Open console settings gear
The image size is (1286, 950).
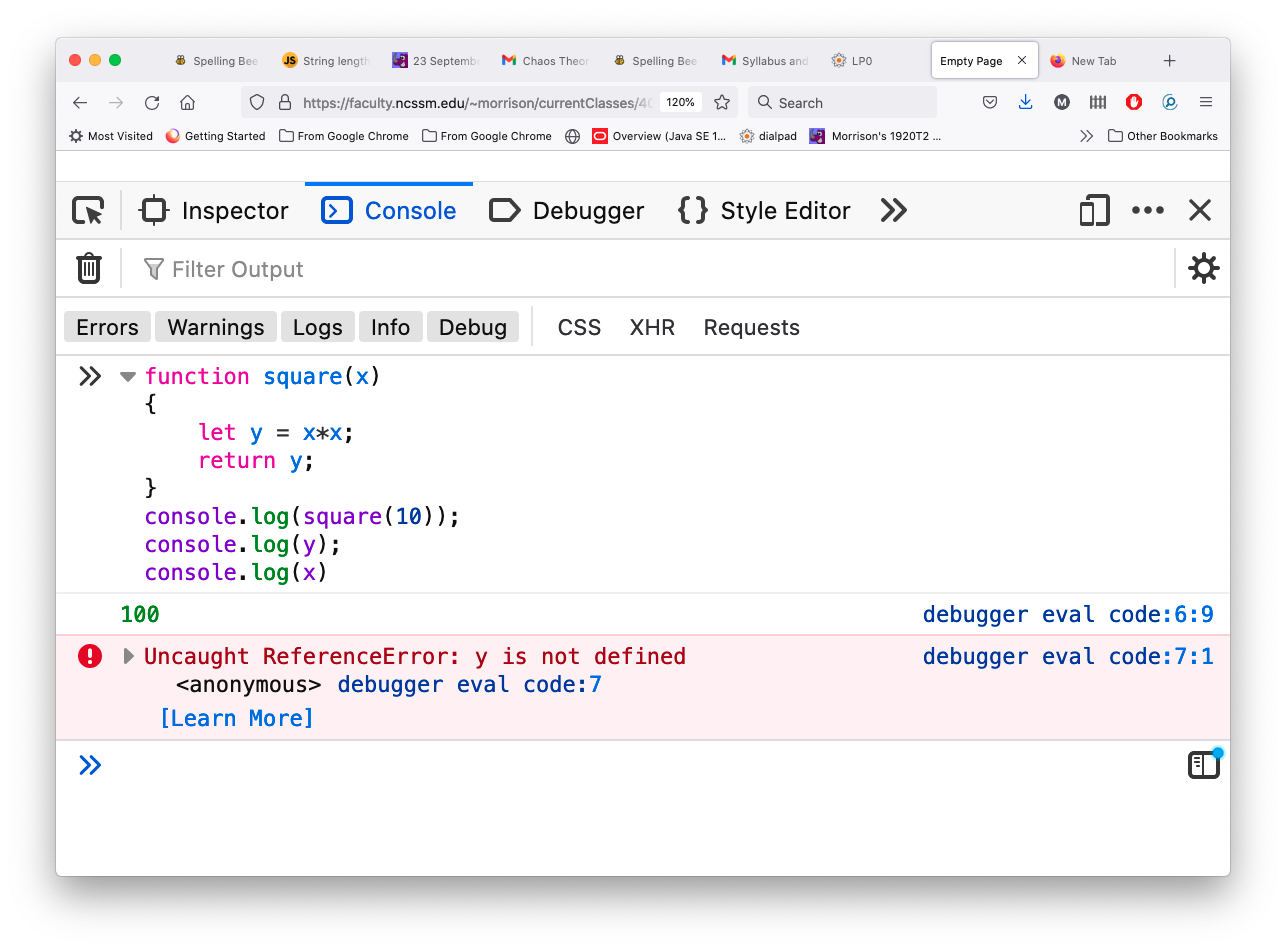(1203, 268)
